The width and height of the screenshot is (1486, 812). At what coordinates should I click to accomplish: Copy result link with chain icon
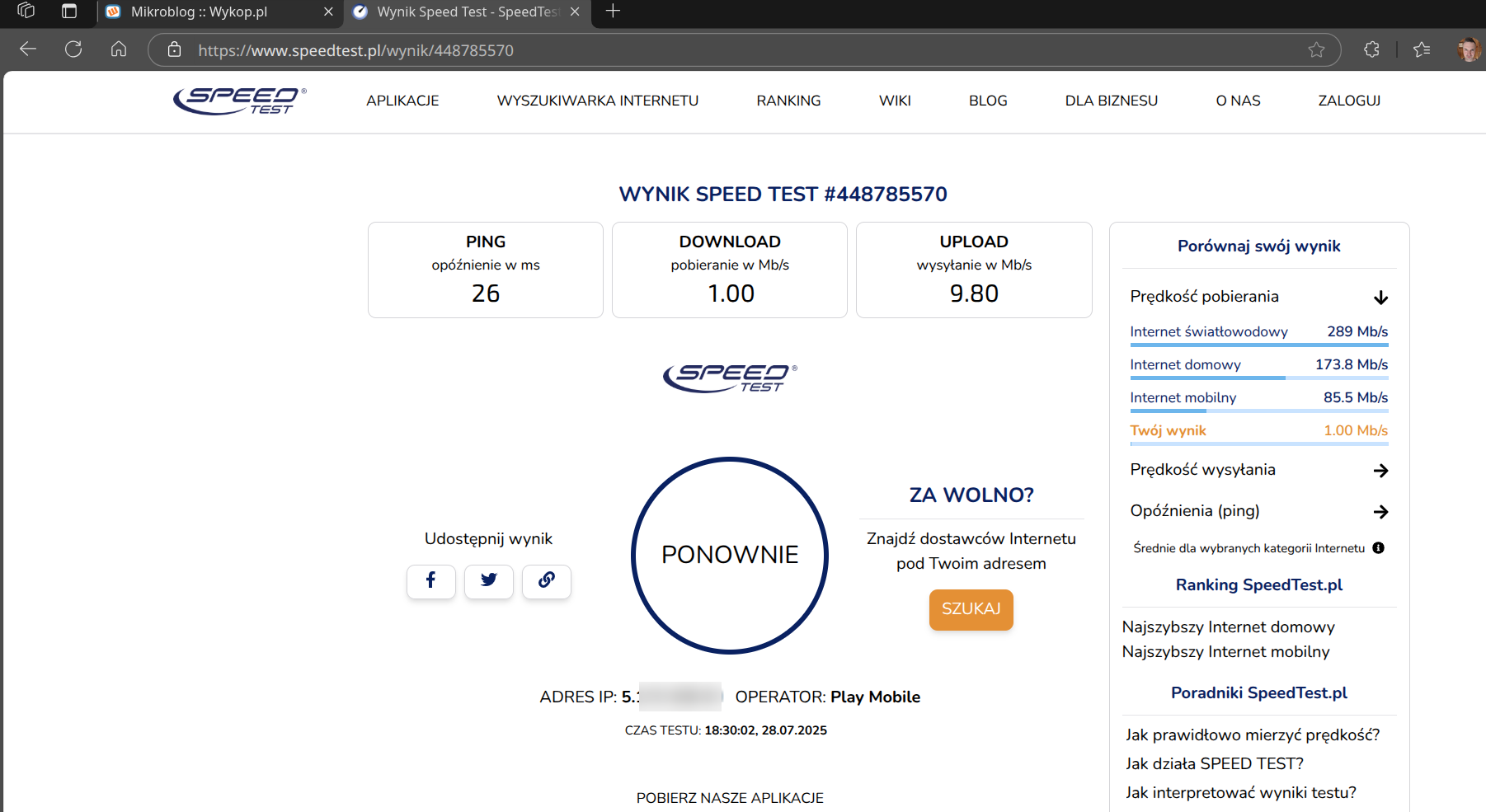click(x=546, y=581)
